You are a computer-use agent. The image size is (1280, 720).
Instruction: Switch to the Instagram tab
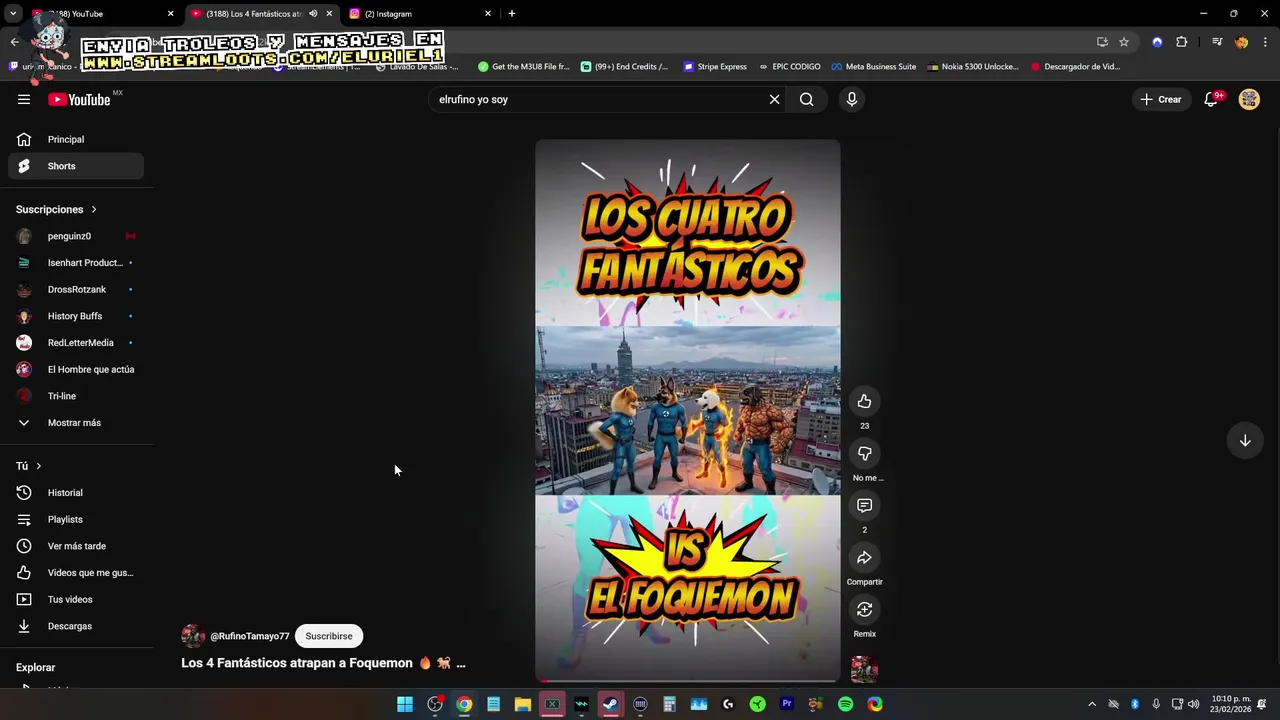[420, 14]
